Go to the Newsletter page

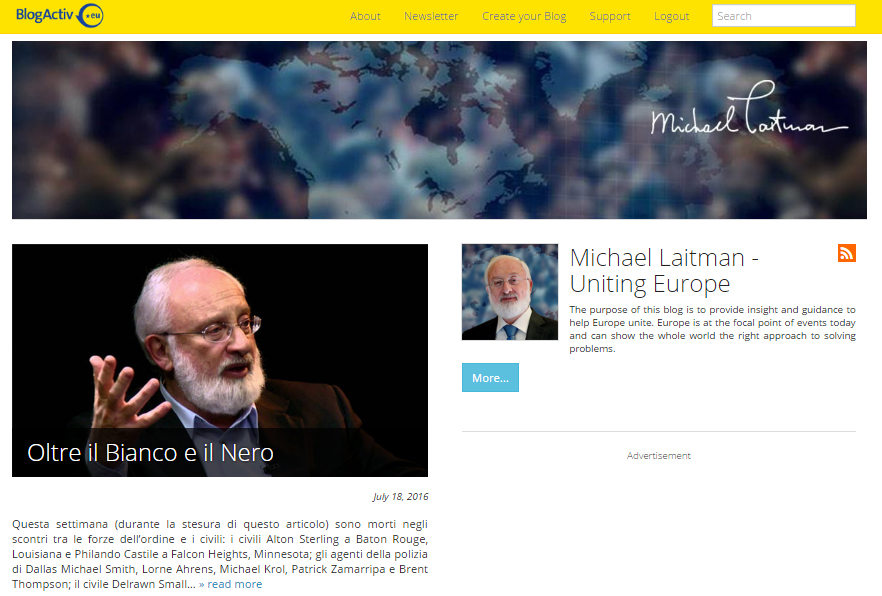(431, 16)
